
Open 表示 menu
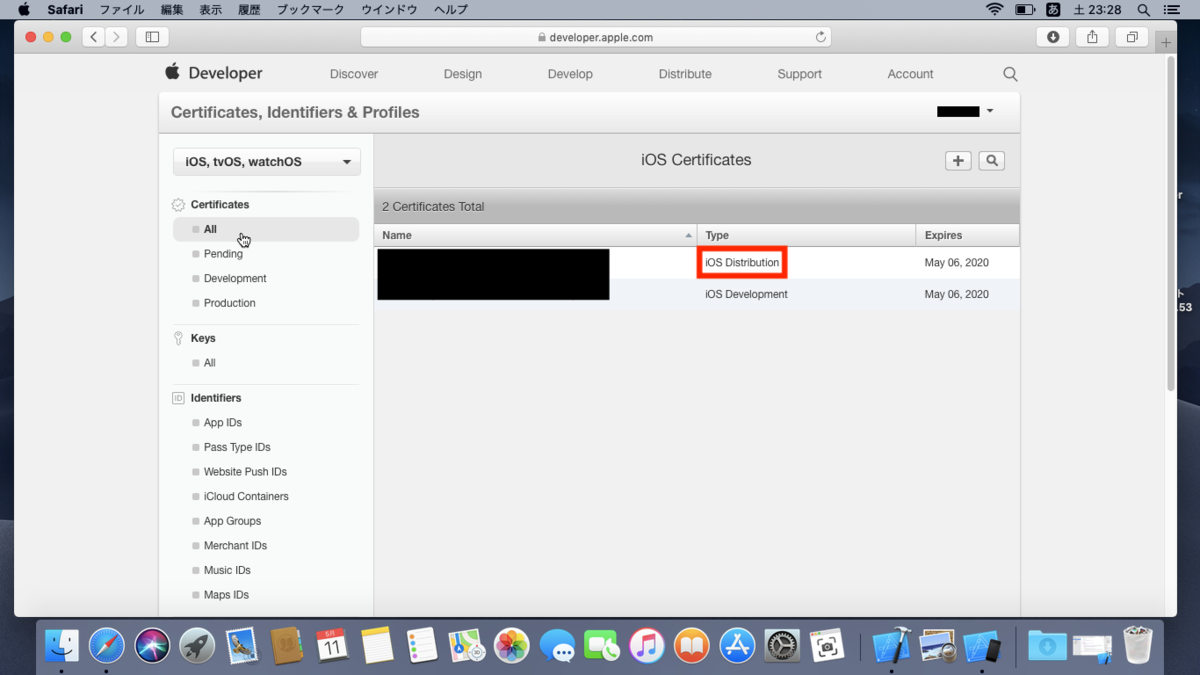tap(210, 9)
